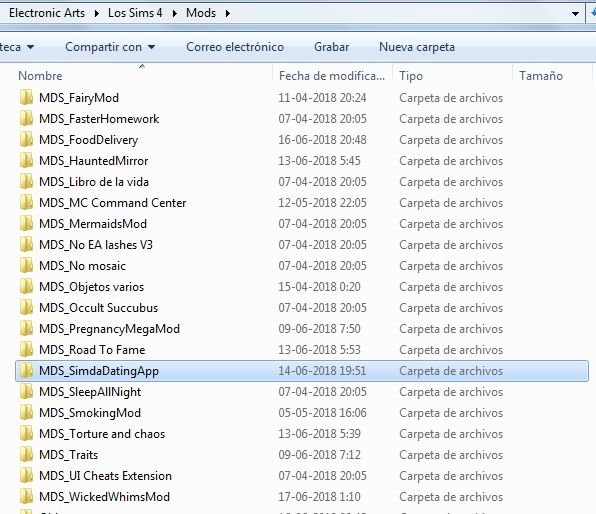Viewport: 596px width, 514px height.
Task: Select the MDS_Traits folder name
Action: [68, 455]
